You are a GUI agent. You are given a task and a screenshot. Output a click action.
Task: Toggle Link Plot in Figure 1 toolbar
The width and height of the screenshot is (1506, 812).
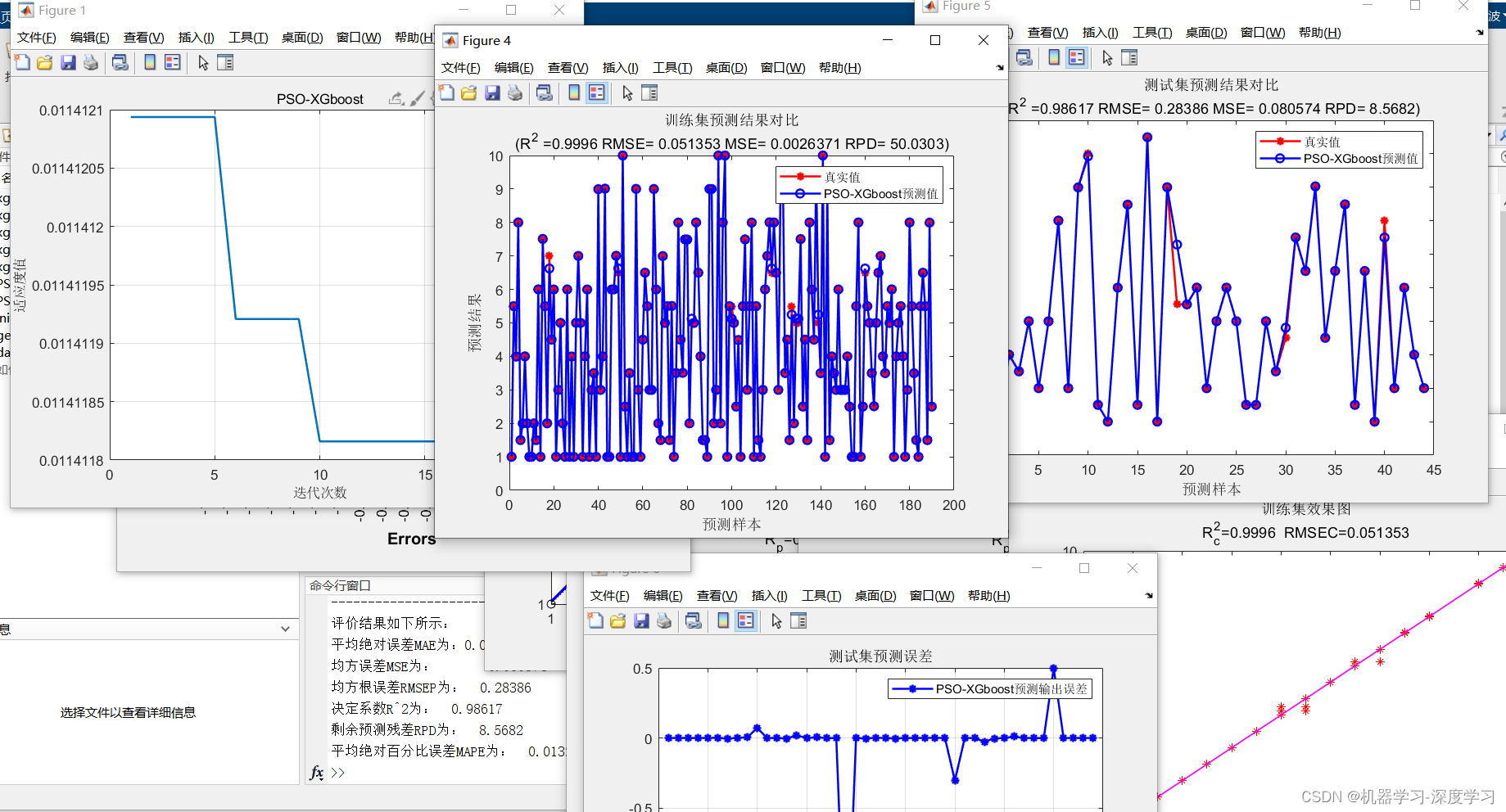click(120, 62)
